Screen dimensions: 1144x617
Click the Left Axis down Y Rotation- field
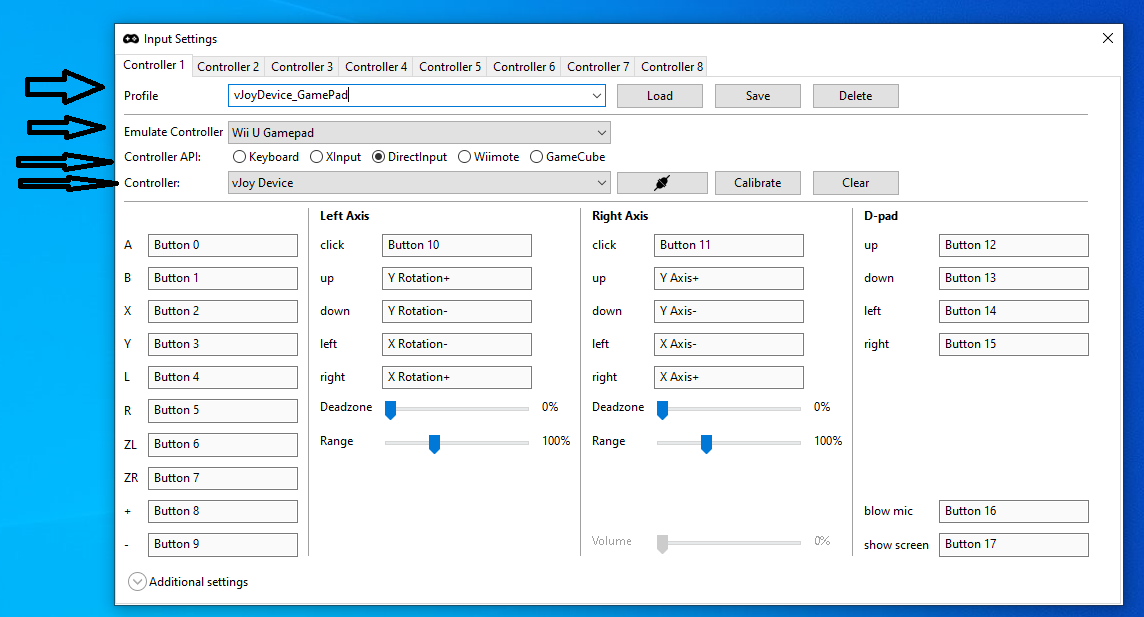click(x=457, y=311)
